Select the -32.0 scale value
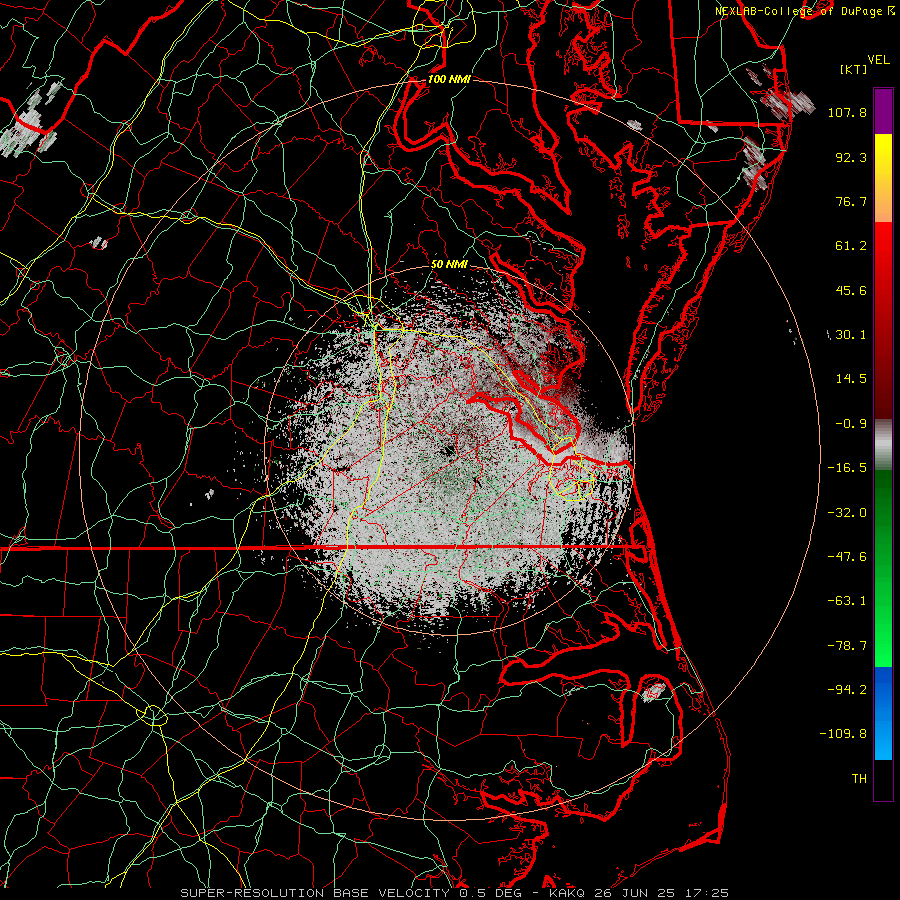The image size is (900, 900). [847, 513]
